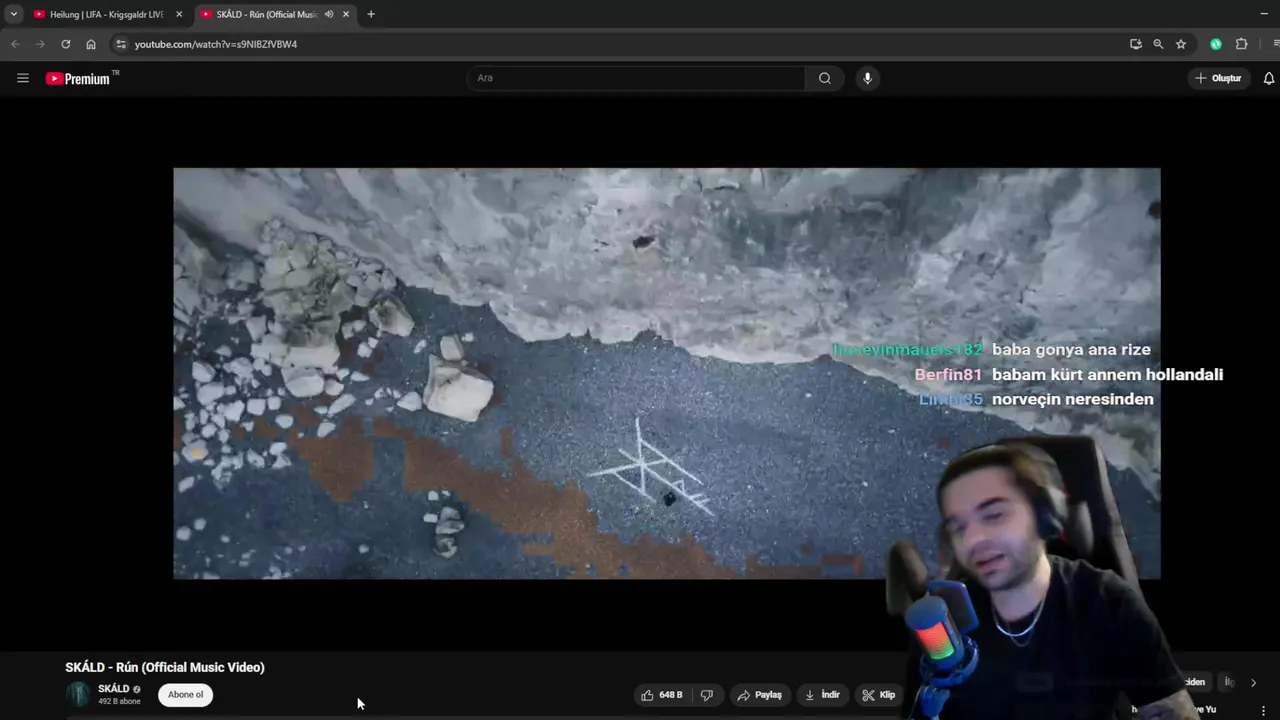Image resolution: width=1280 pixels, height=720 pixels.
Task: Open the browser home page
Action: pyautogui.click(x=91, y=44)
